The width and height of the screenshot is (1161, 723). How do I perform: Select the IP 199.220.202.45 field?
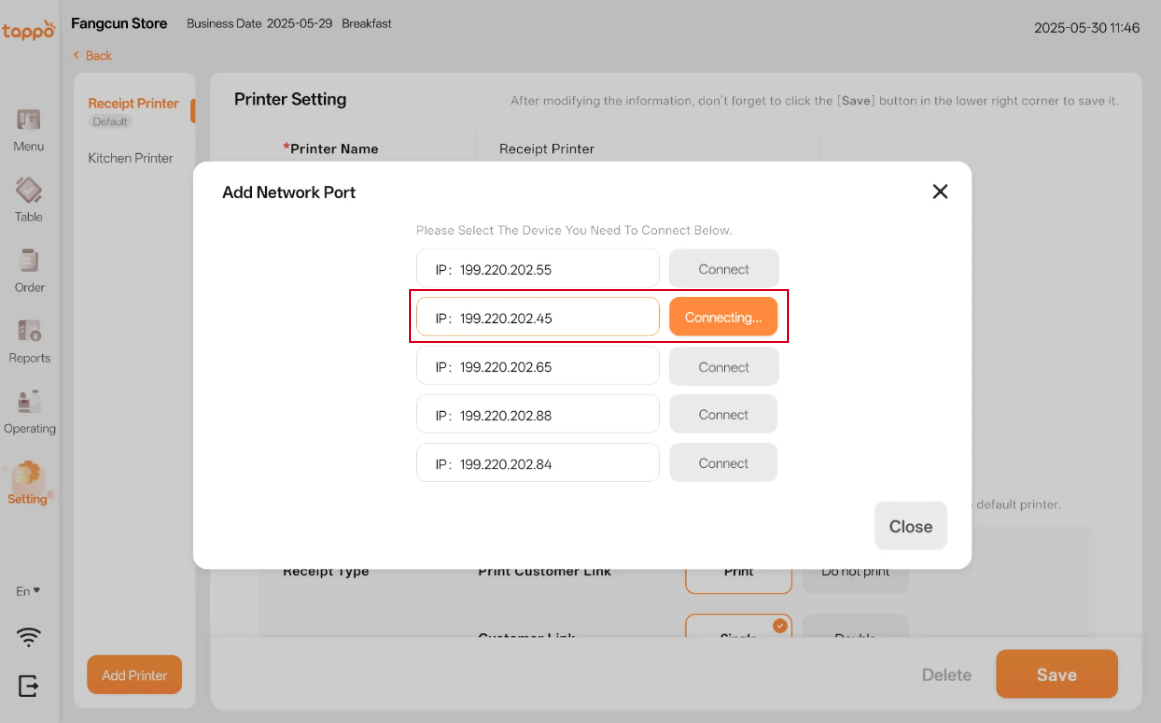pyautogui.click(x=538, y=318)
